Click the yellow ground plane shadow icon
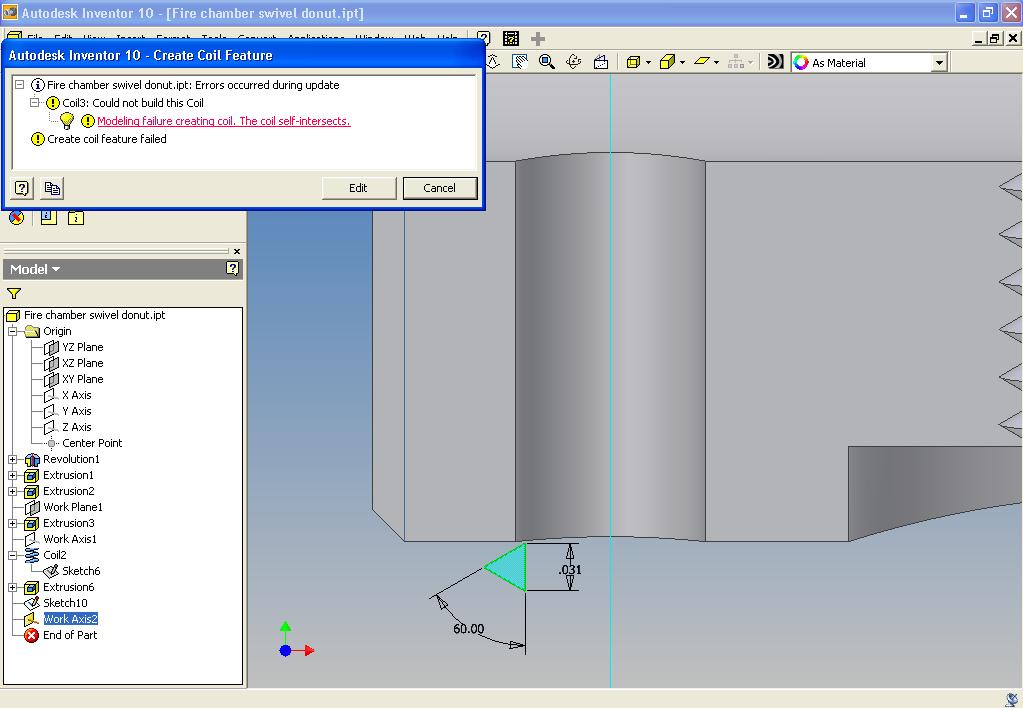Screen dimensions: 1023x708 coord(701,61)
